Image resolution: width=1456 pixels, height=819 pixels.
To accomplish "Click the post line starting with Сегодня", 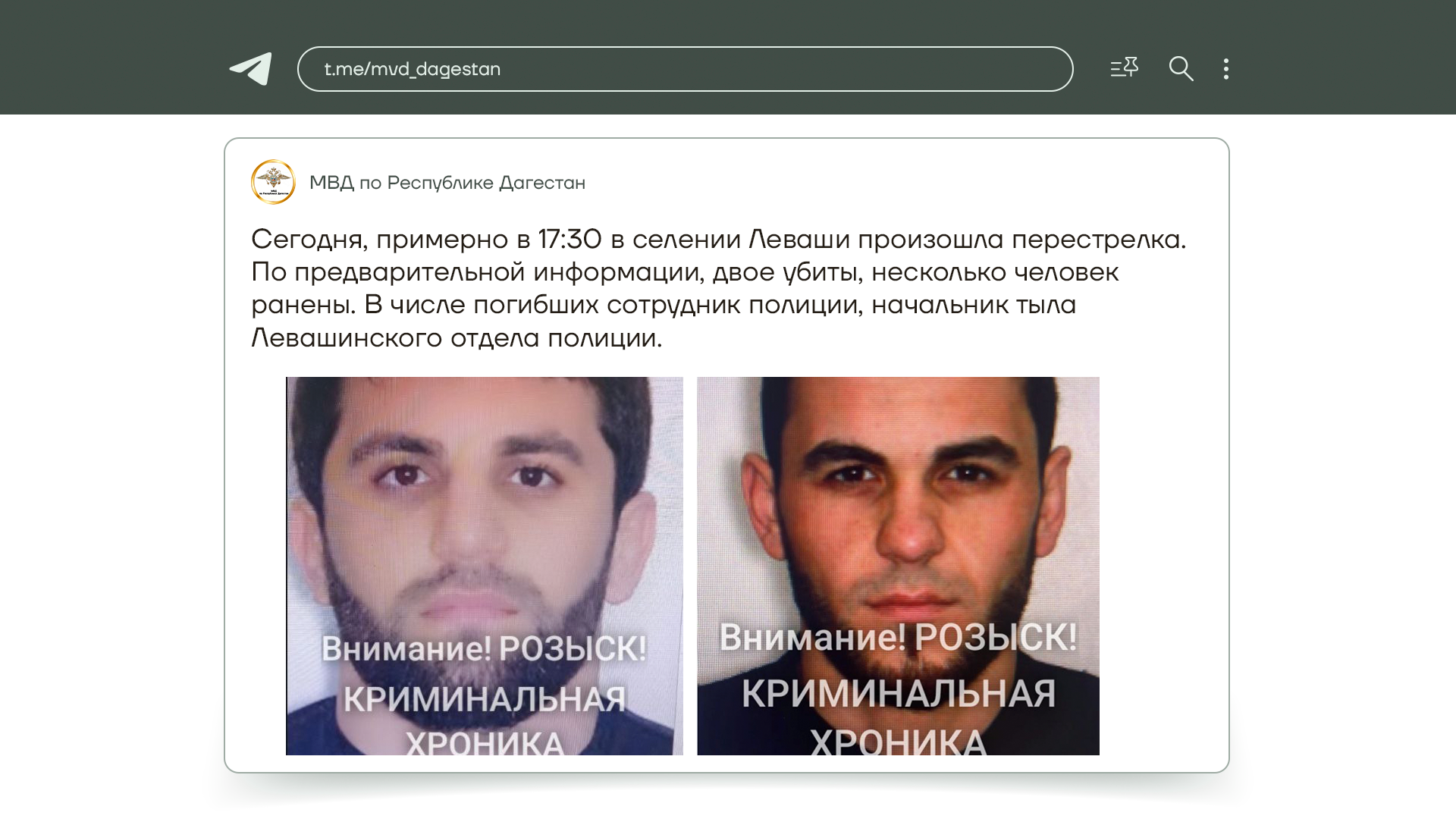I will 718,240.
